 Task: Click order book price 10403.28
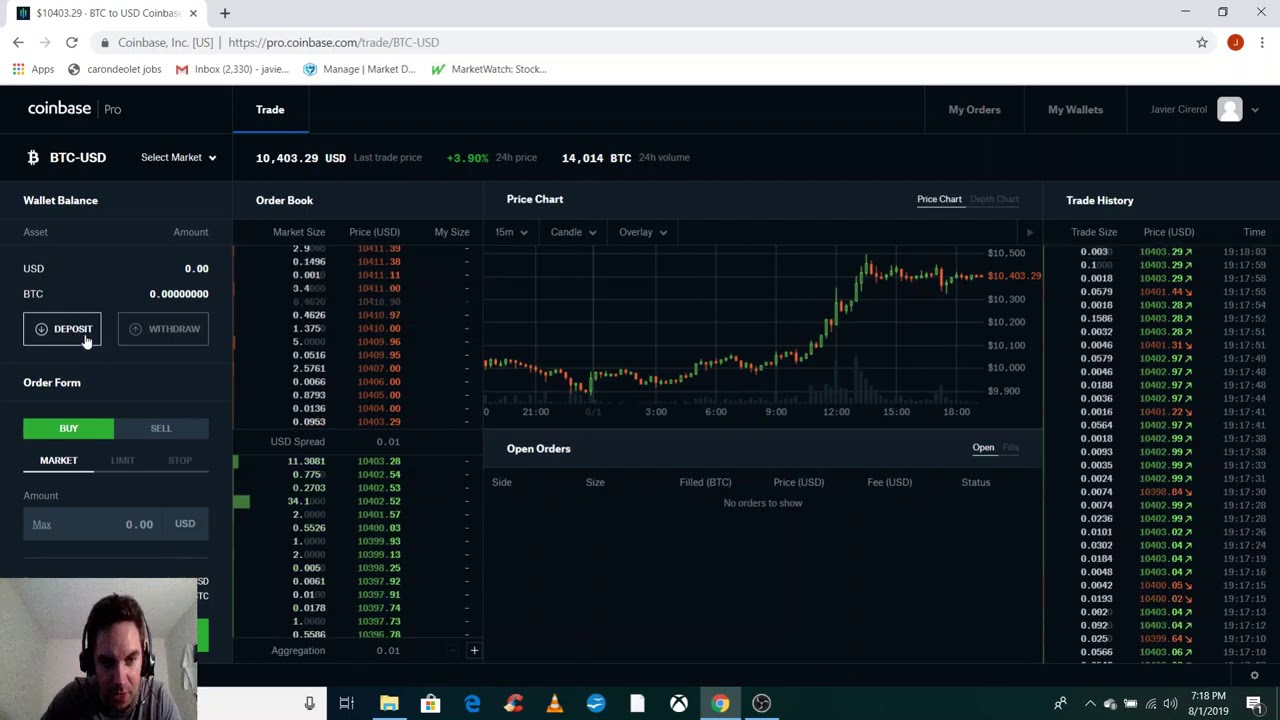click(x=380, y=461)
